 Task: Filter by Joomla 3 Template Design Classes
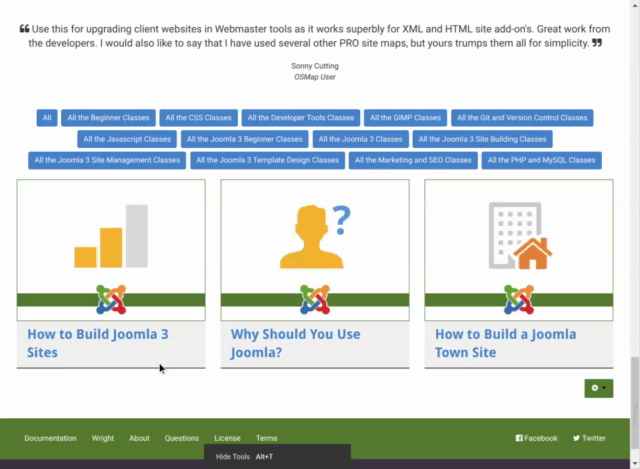click(x=267, y=160)
